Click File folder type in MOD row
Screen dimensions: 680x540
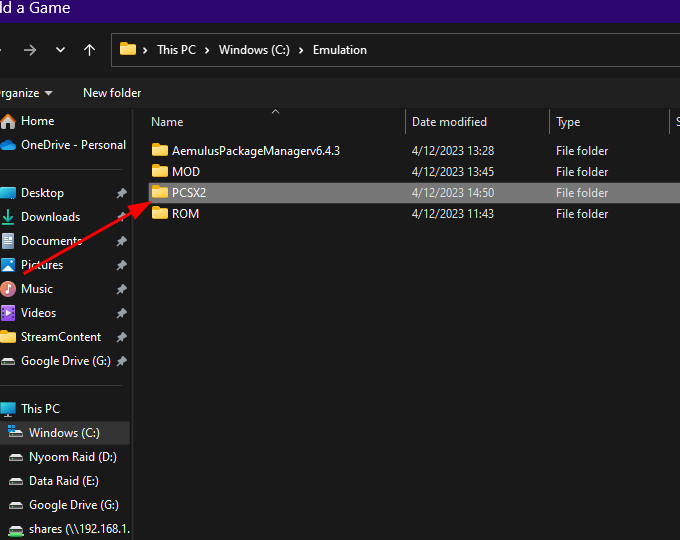[x=582, y=172]
